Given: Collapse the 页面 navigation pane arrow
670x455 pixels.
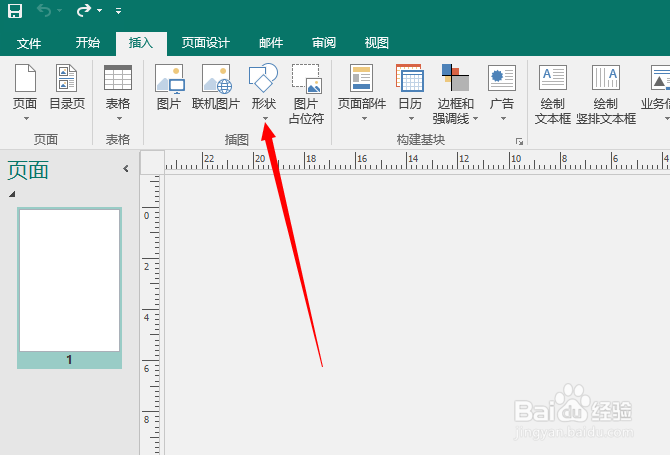Looking at the screenshot, I should [x=126, y=169].
